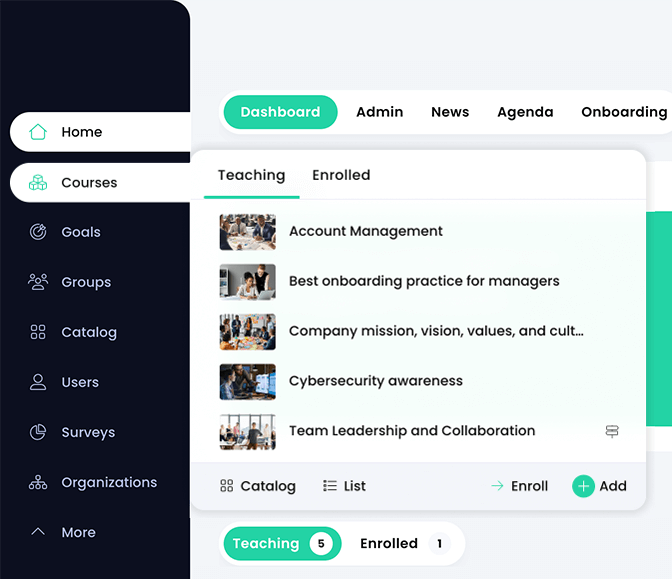
Task: Click the Catalog grid icon in sidebar
Action: point(38,332)
